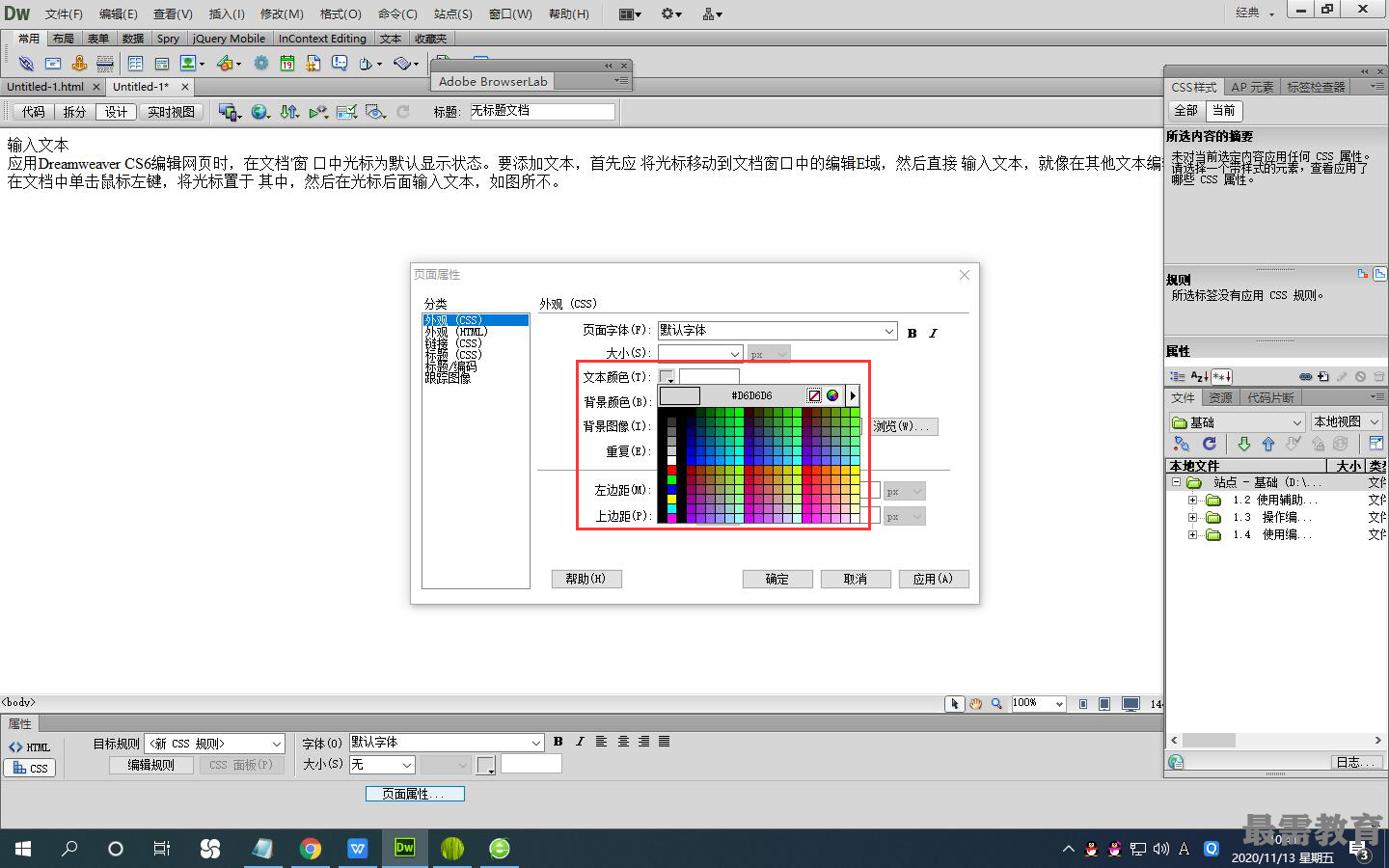The height and width of the screenshot is (868, 1389).
Task: Expand the 1.3 操作编 folder
Action: 1193,518
